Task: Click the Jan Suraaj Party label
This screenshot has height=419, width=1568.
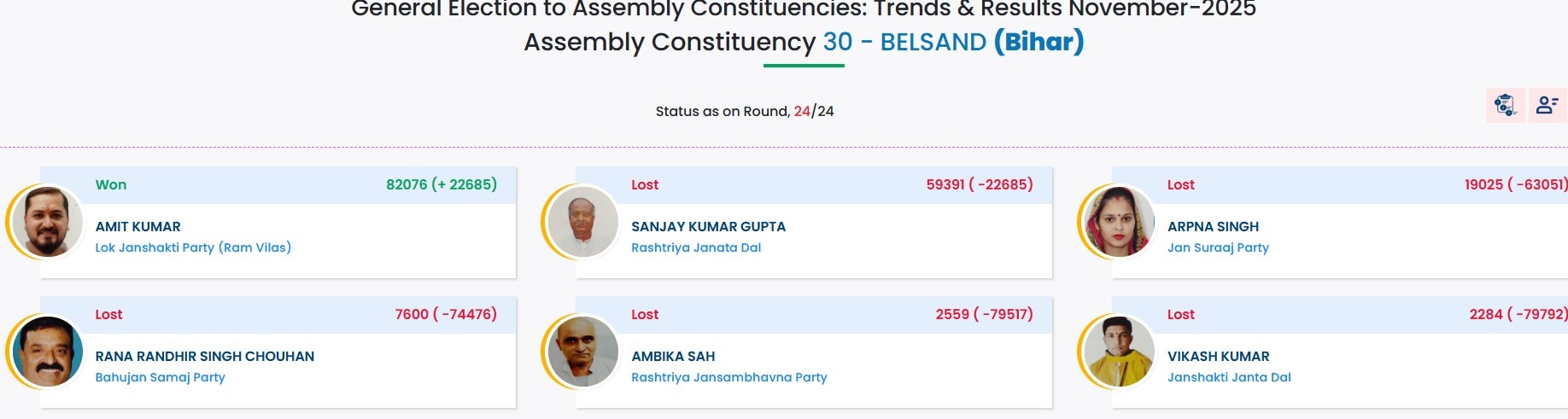Action: point(1218,247)
